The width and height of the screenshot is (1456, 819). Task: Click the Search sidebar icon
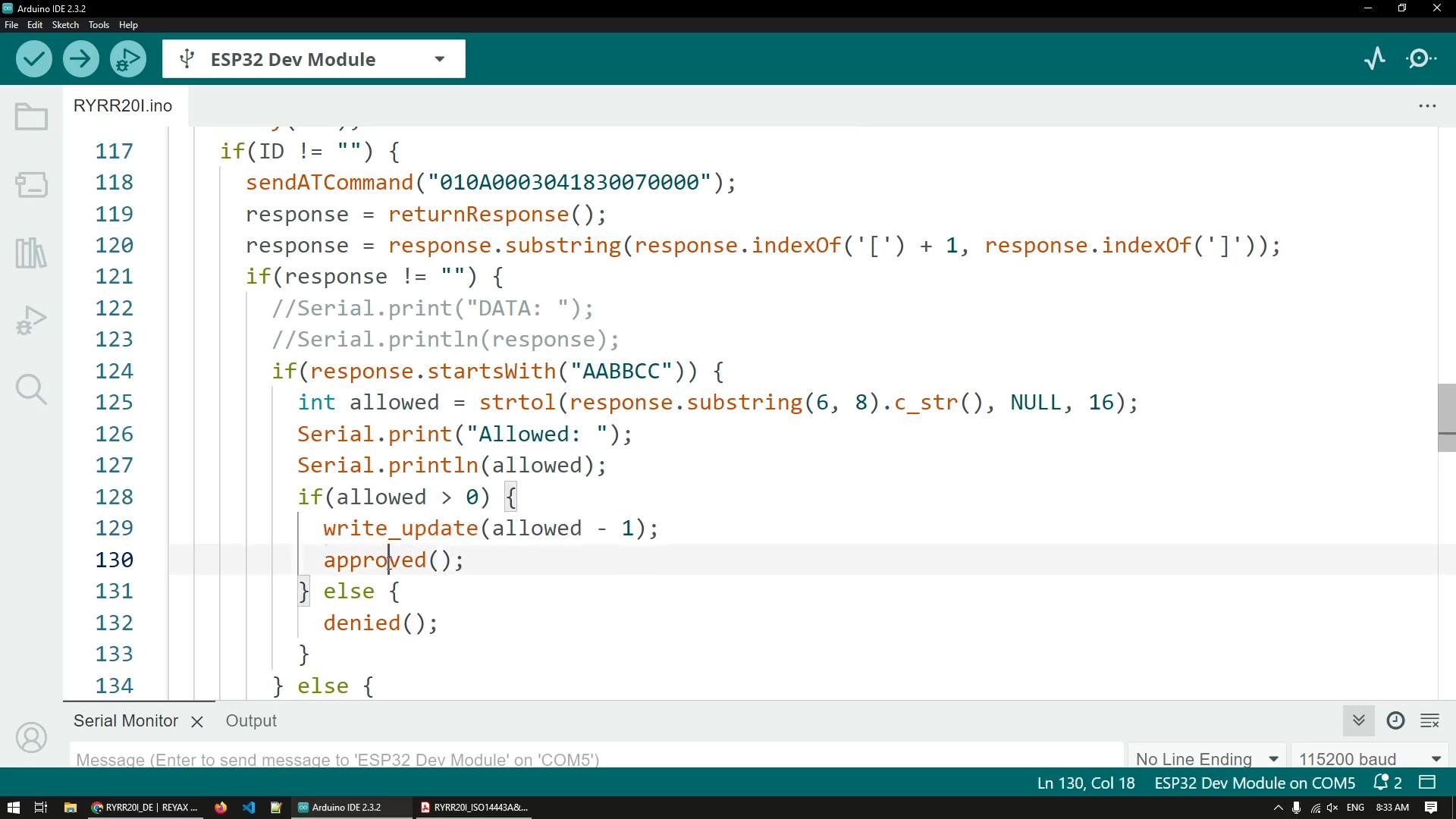(32, 389)
